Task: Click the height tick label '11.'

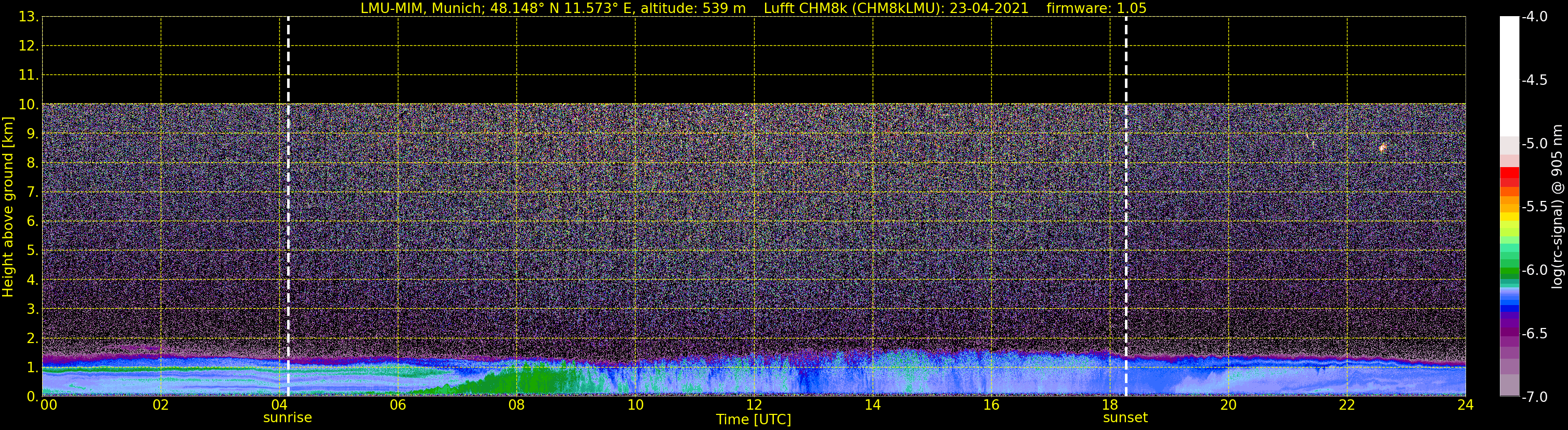Action: (29, 75)
